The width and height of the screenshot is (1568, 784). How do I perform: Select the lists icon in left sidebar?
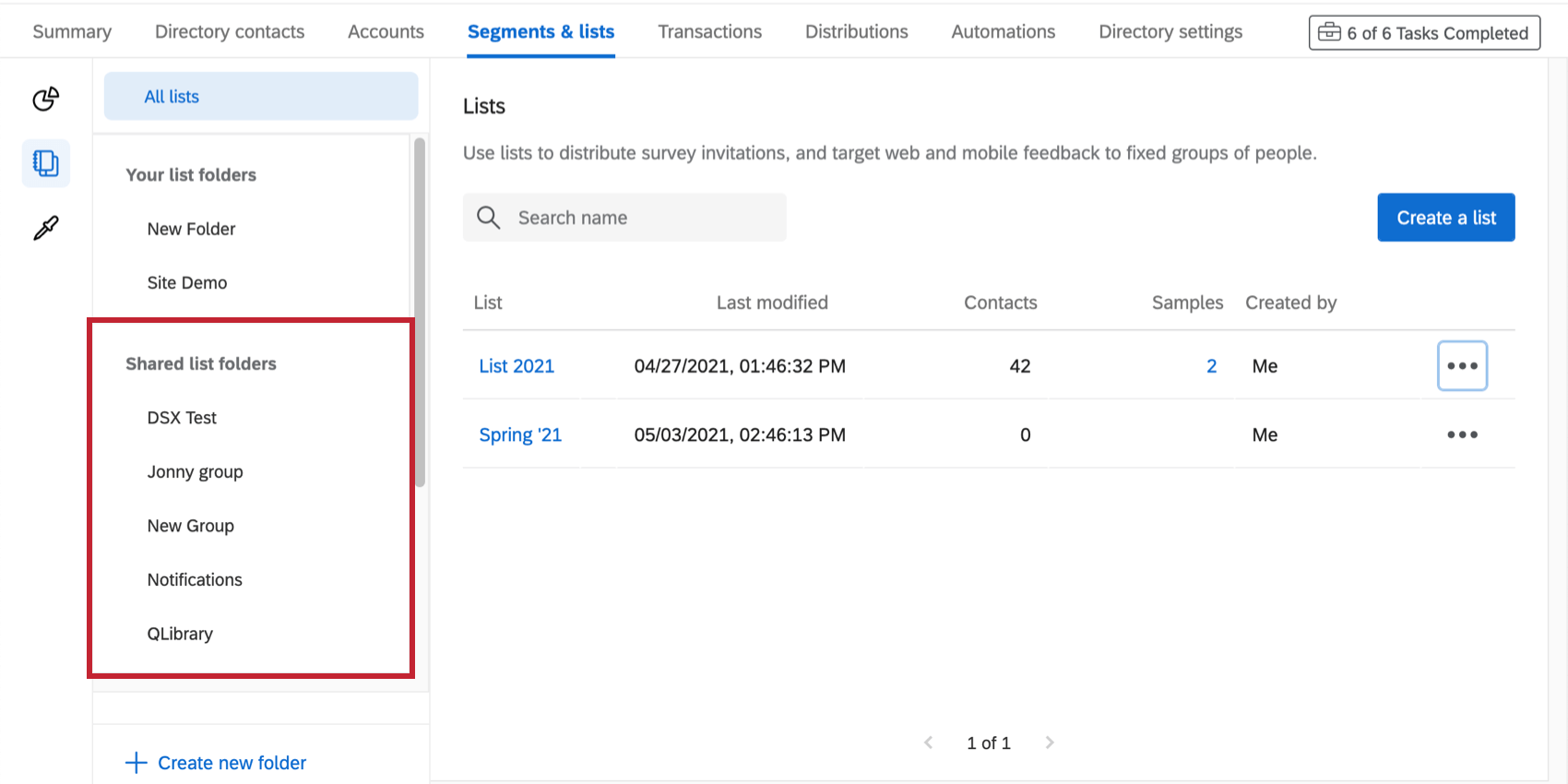tap(45, 163)
